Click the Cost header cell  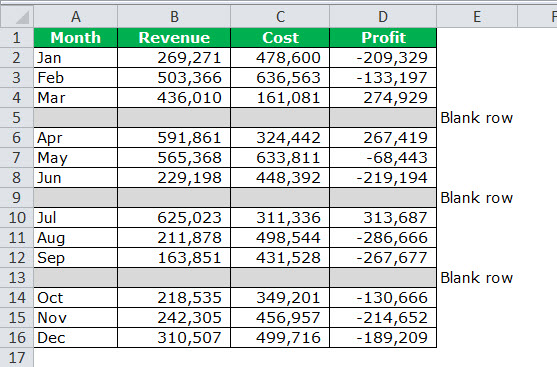pyautogui.click(x=280, y=38)
